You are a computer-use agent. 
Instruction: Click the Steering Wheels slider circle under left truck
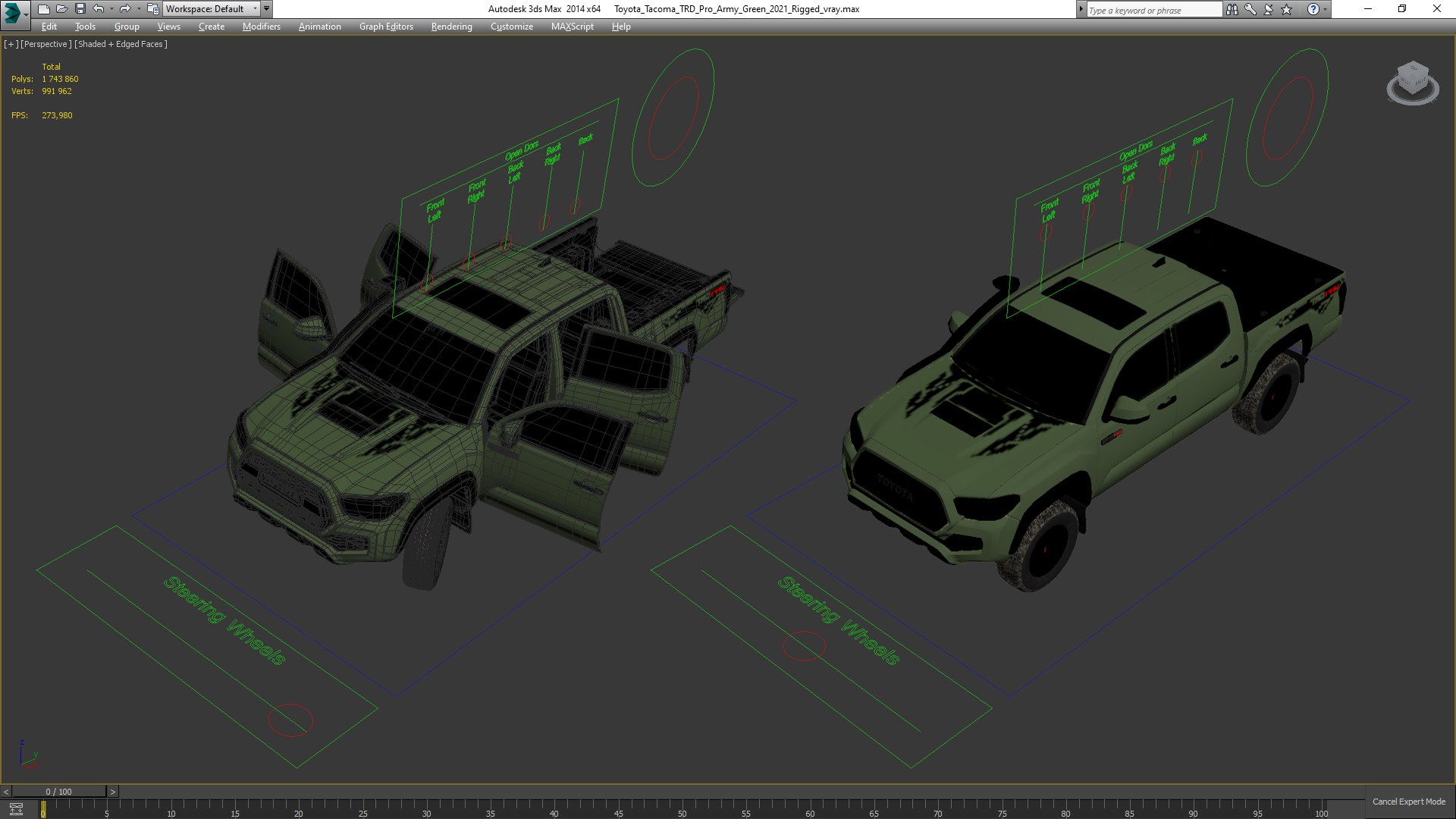tap(290, 720)
